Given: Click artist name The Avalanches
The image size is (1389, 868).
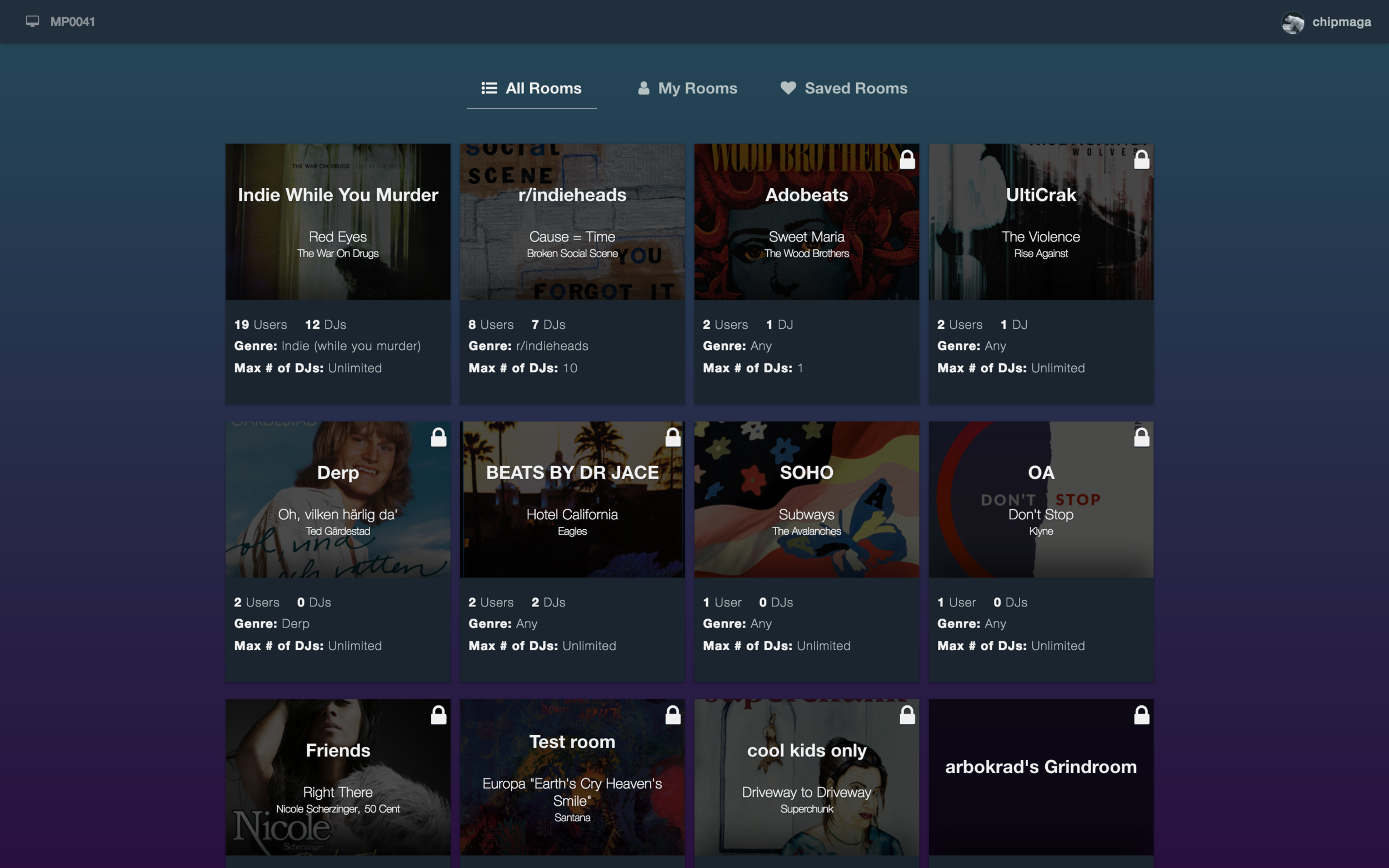Looking at the screenshot, I should point(806,531).
